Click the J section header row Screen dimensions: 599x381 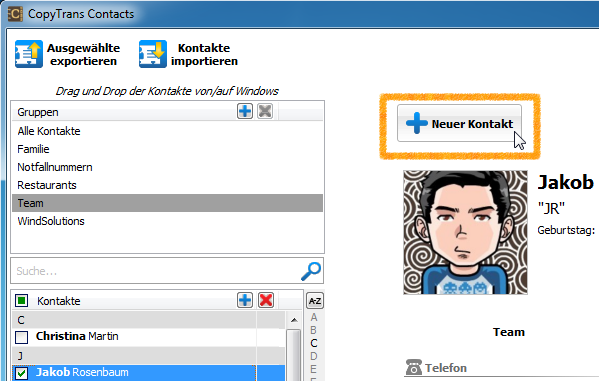coord(149,356)
